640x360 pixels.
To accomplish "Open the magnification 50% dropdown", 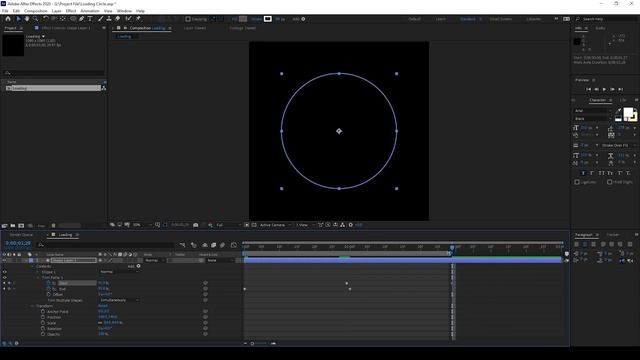I will 142,225.
